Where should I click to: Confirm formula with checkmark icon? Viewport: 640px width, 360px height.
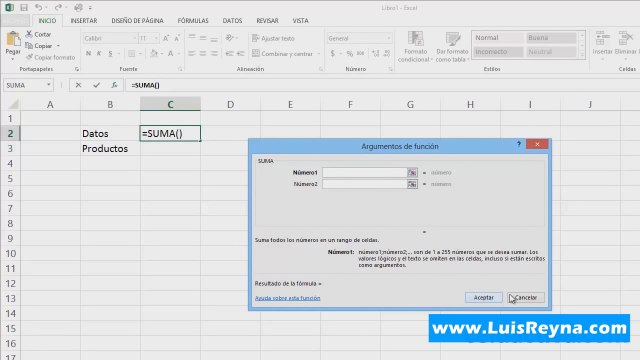pos(96,85)
